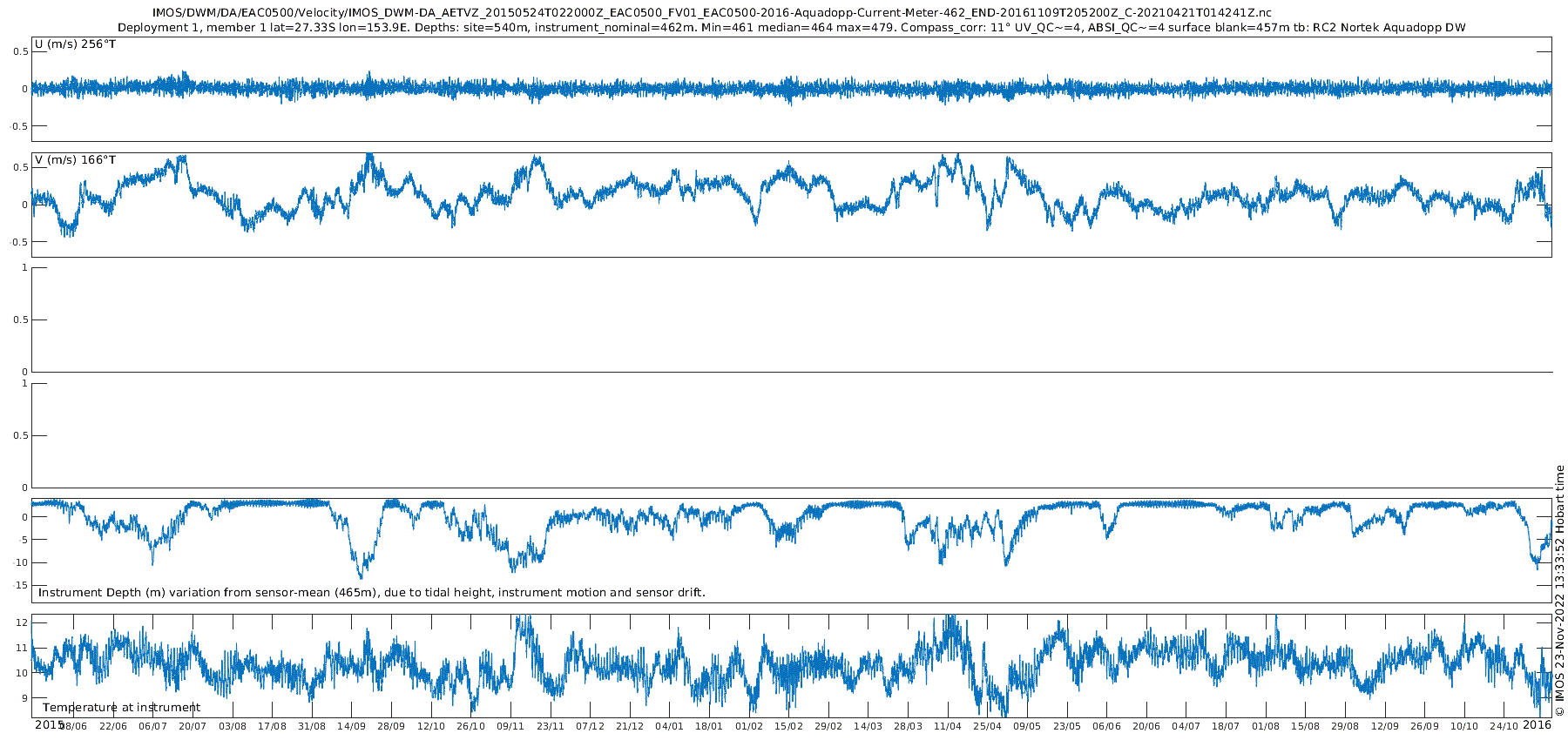Viewport: 1568px width, 740px height.
Task: Click the '06/07' date tick
Action: click(152, 727)
